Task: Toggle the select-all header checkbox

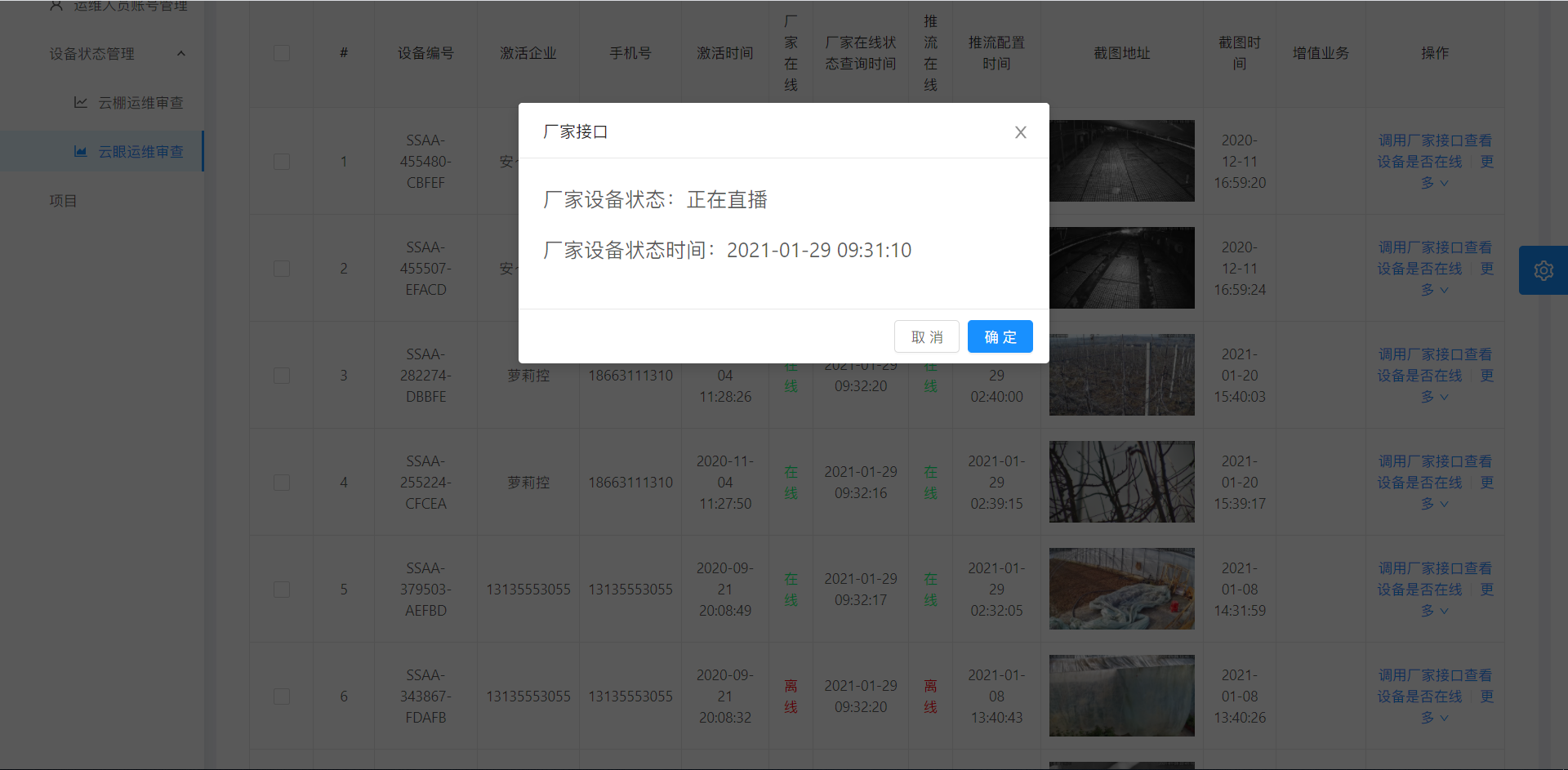Action: [x=282, y=53]
